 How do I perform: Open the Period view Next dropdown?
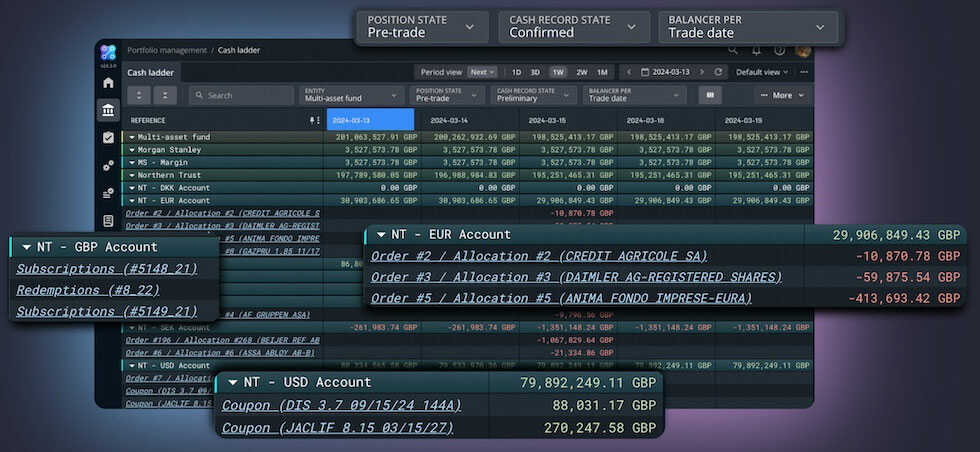(x=482, y=72)
